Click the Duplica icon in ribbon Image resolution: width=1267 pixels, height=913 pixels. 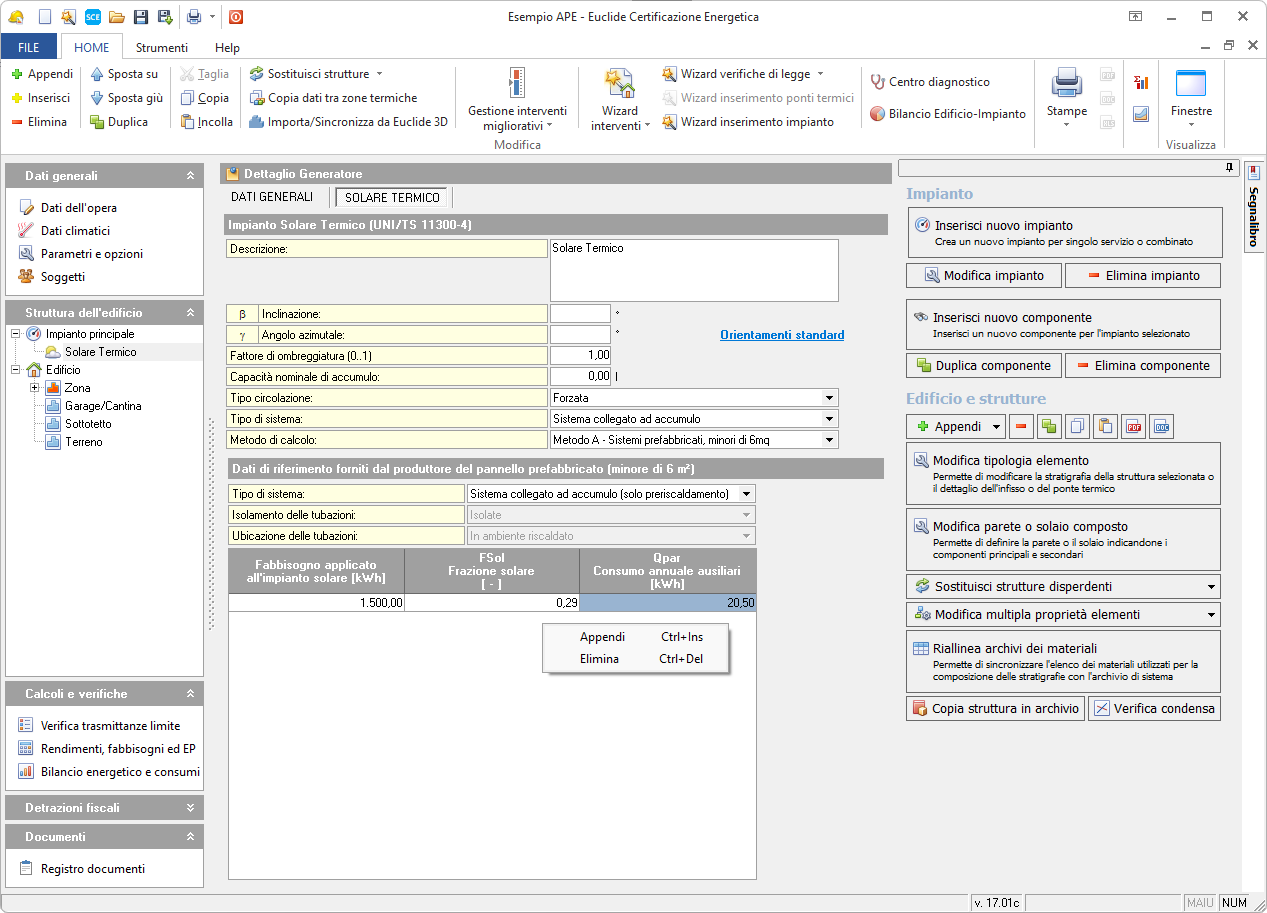tap(97, 122)
